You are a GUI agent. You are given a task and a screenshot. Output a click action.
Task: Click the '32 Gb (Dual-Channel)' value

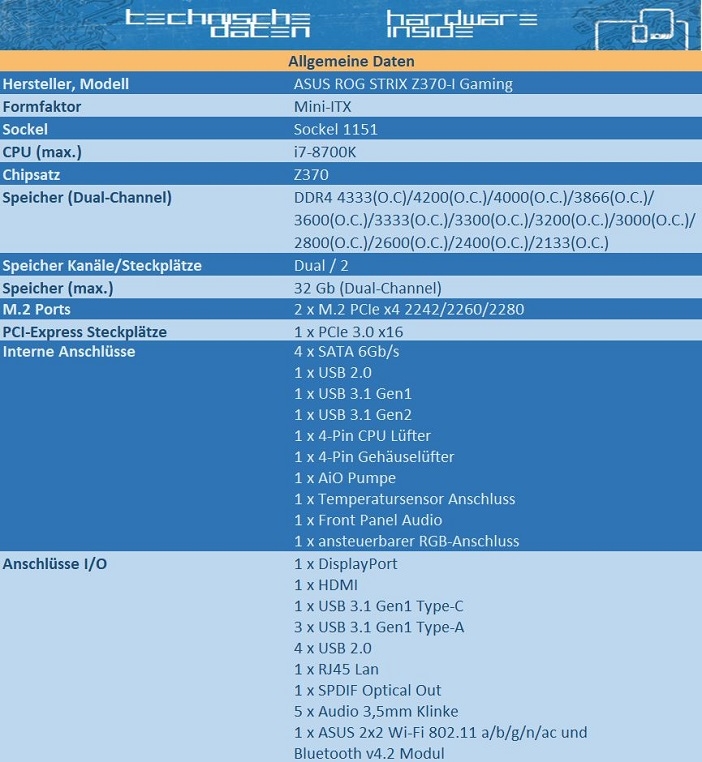pos(368,289)
